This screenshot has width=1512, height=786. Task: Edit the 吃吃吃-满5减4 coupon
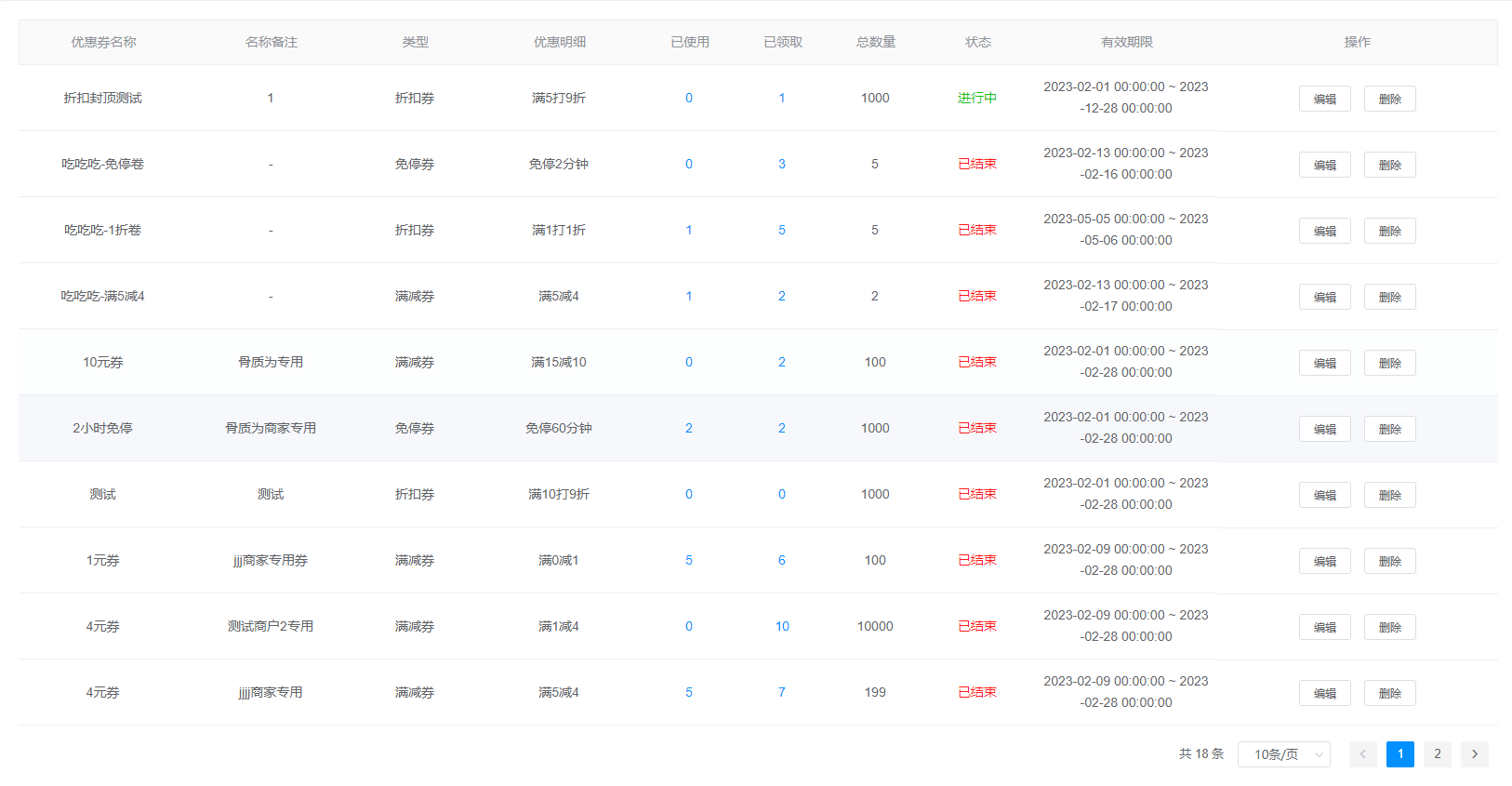click(1324, 297)
